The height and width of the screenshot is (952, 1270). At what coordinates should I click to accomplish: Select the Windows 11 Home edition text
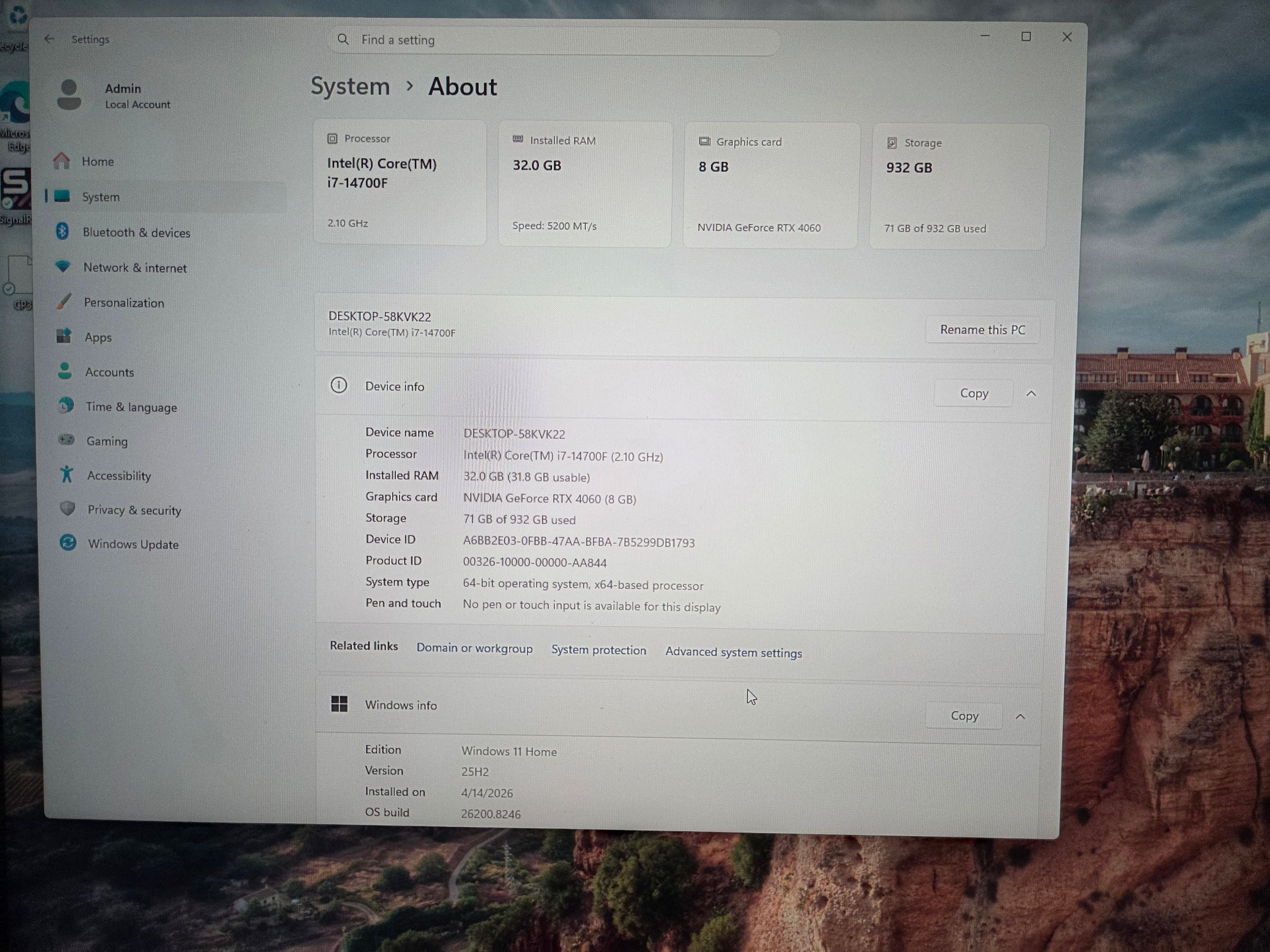509,752
